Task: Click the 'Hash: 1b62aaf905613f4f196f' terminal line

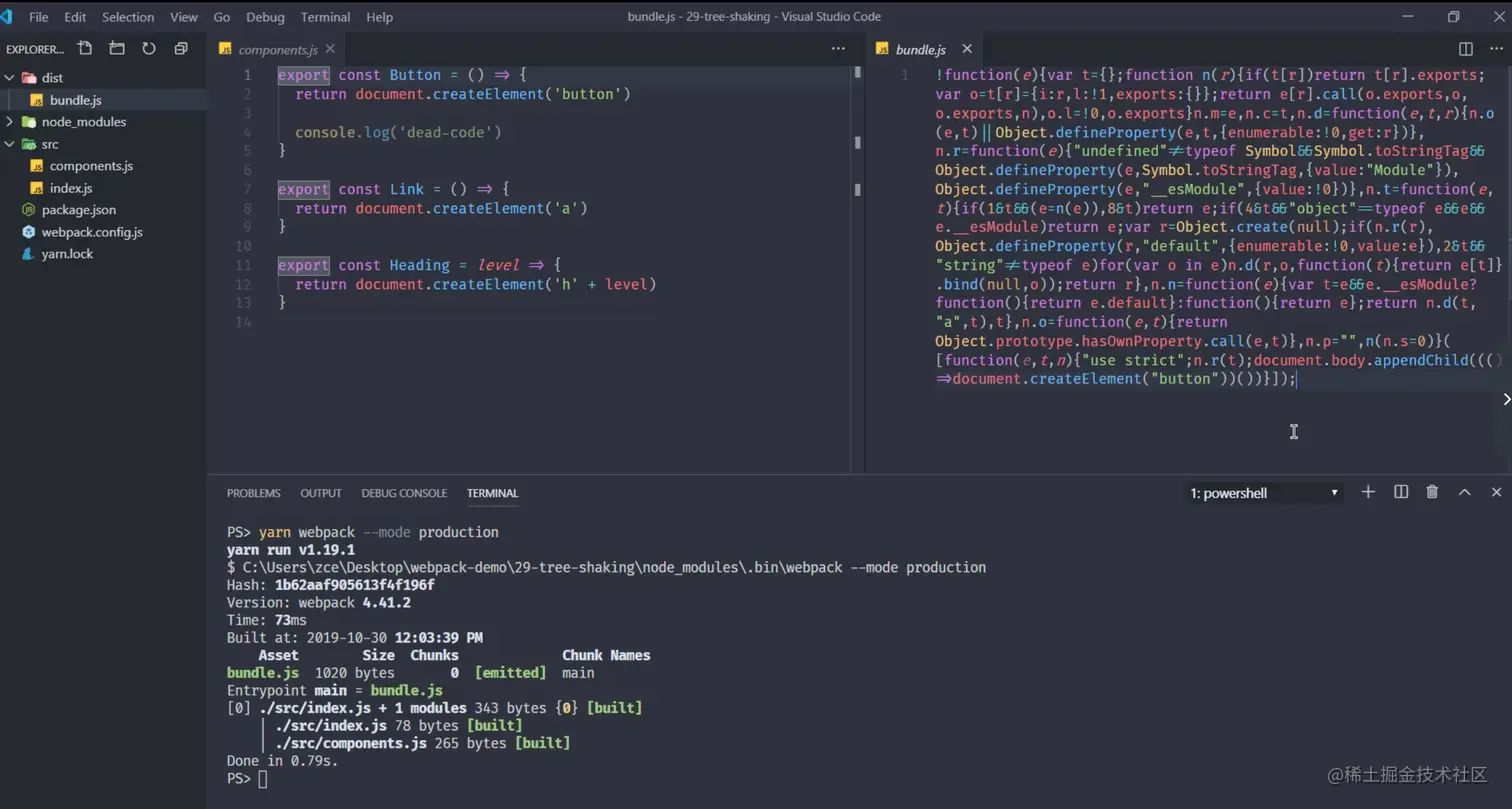Action: pos(331,585)
